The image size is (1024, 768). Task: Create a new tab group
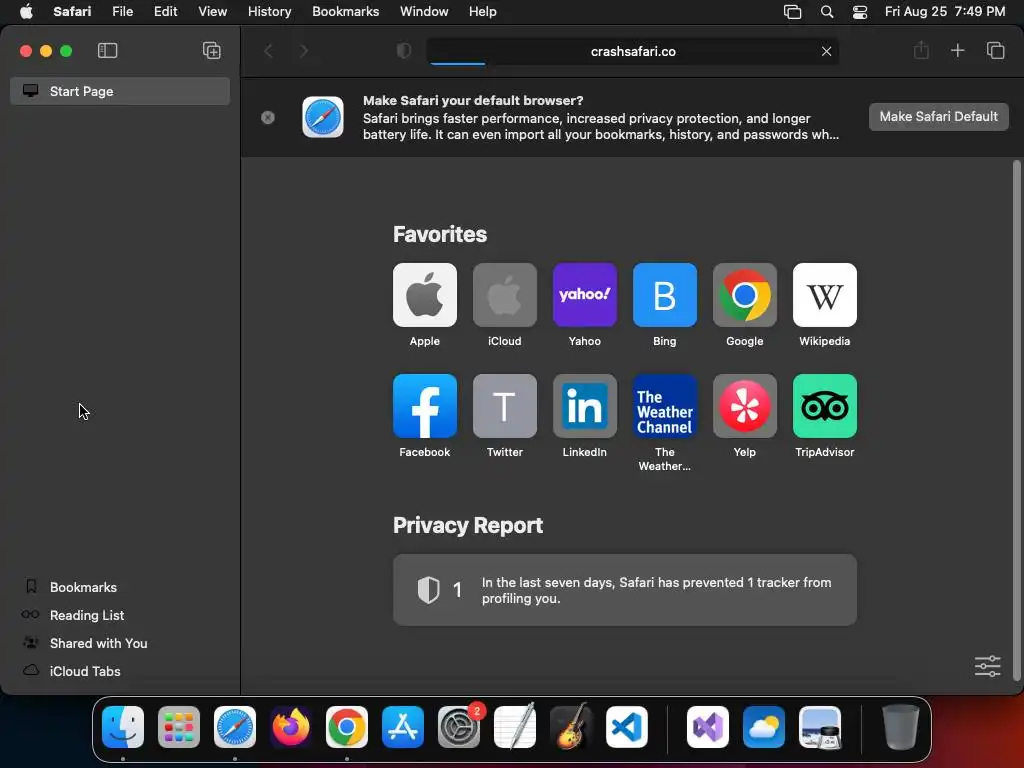click(212, 50)
